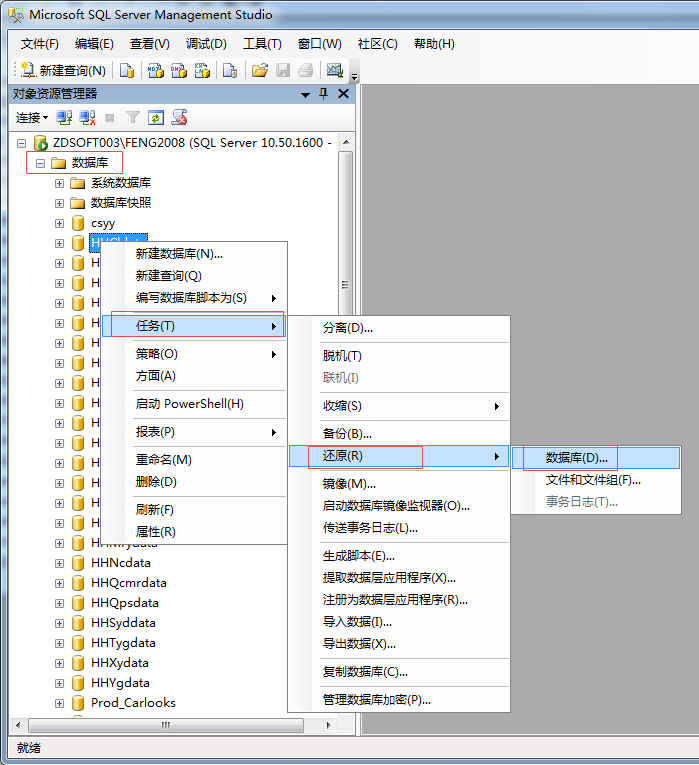
Task: Expand the HHNcdata database node
Action: coord(59,564)
